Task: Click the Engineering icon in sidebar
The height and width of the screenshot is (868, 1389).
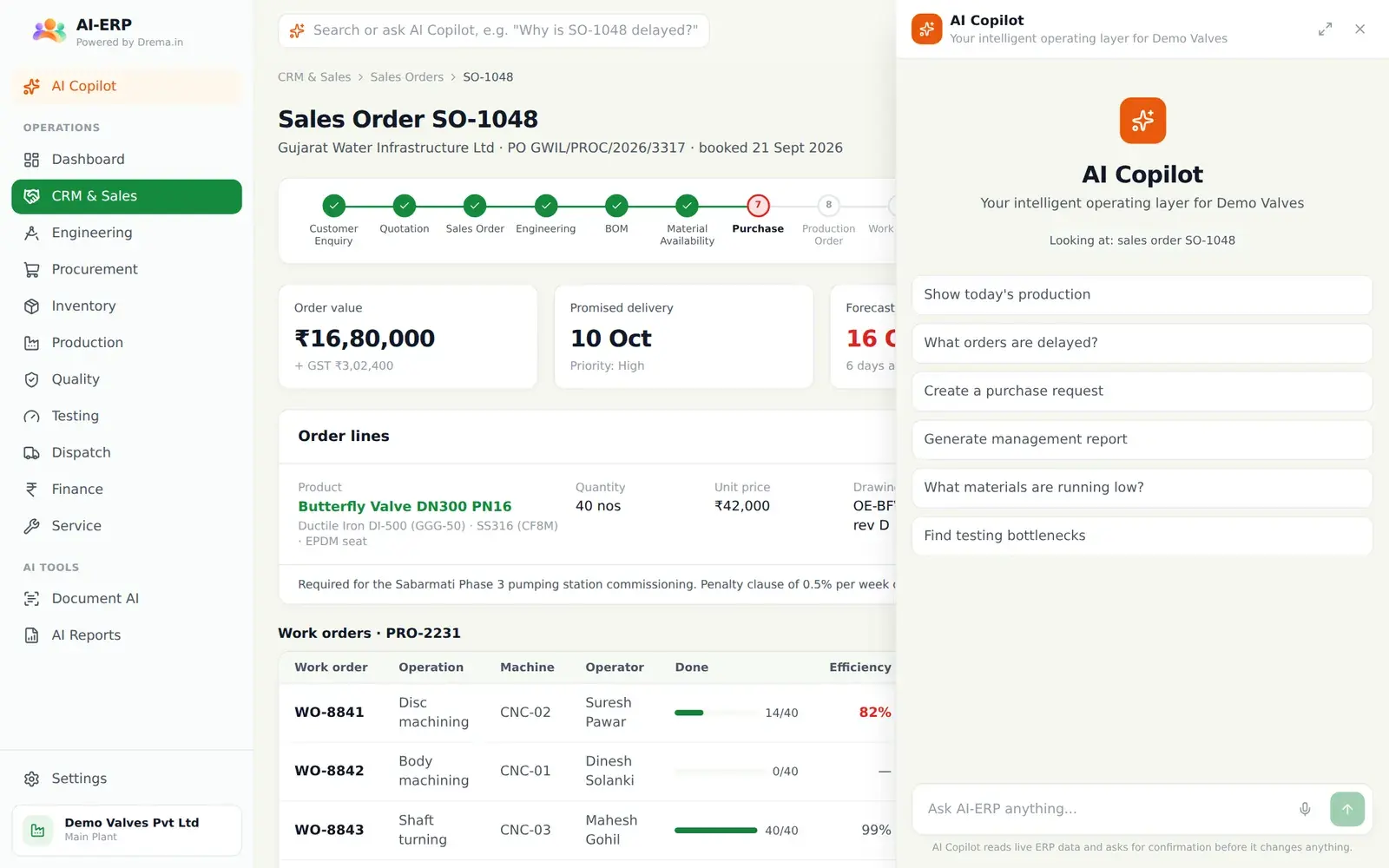Action: click(32, 233)
